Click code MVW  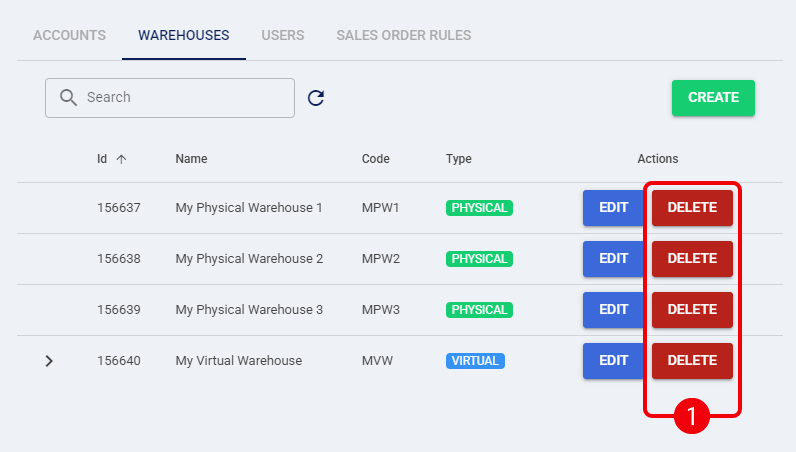[x=377, y=361]
